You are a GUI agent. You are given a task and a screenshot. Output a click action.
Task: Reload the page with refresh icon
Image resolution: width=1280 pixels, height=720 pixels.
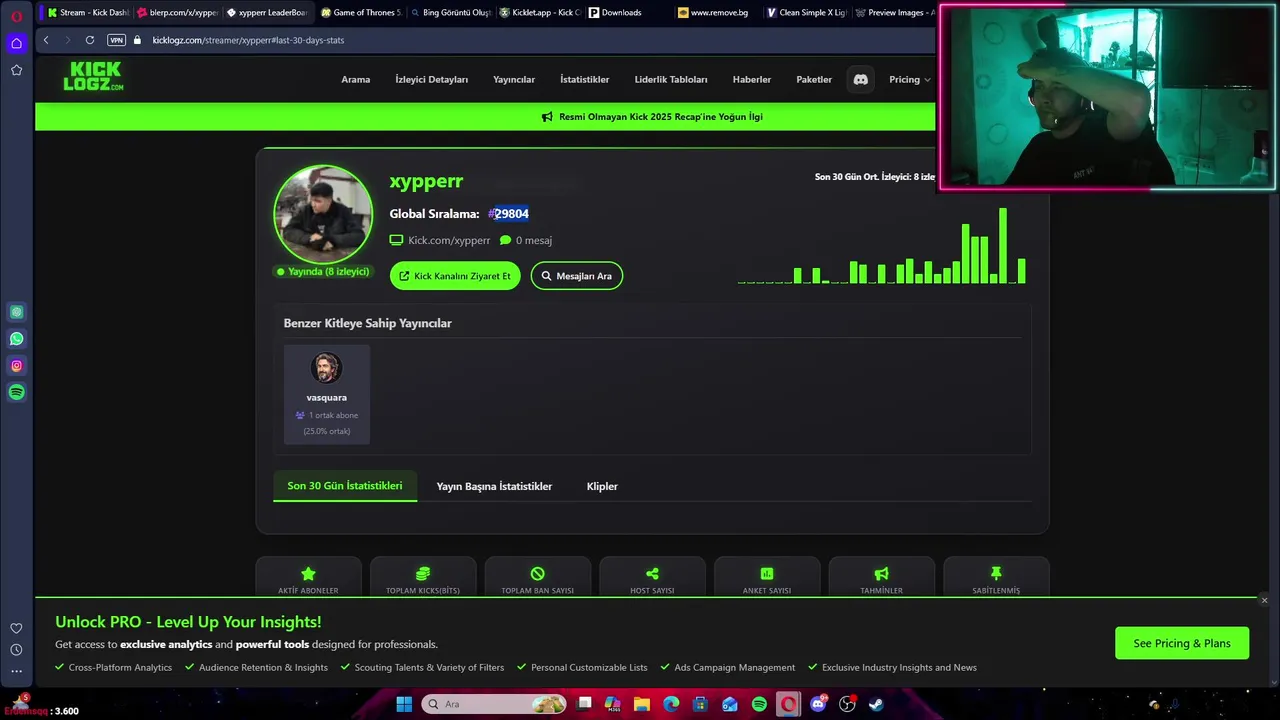tap(90, 40)
